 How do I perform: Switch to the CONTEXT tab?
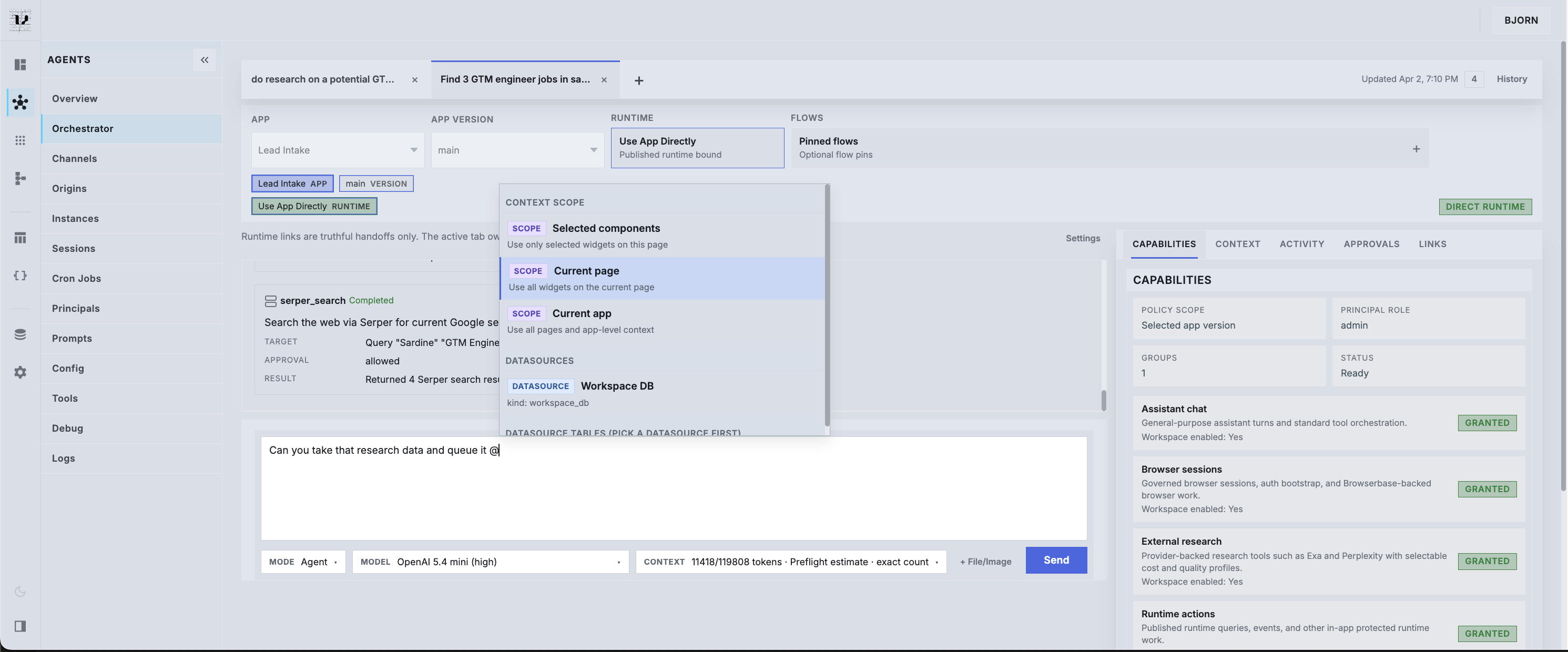coord(1237,243)
